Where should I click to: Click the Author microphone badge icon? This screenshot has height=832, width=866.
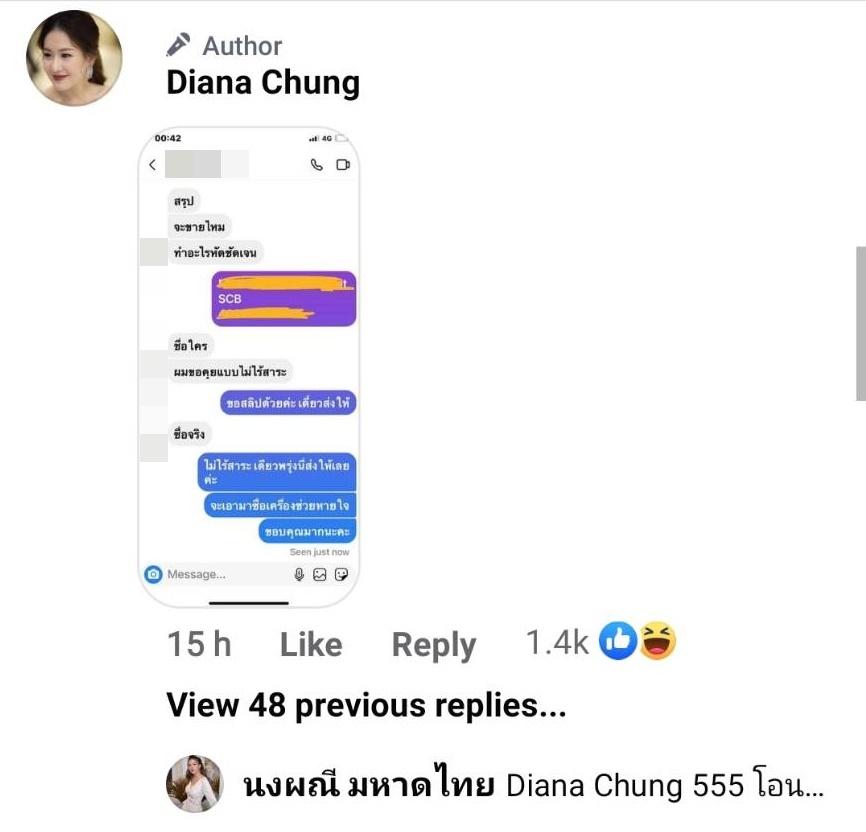click(178, 45)
